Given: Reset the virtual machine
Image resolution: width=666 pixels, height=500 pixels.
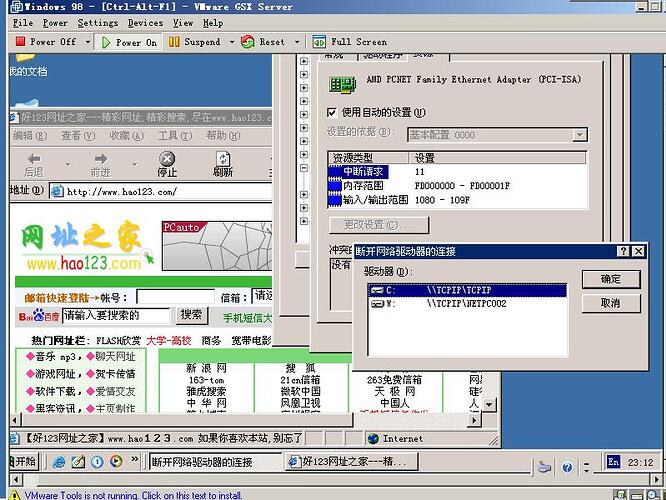Looking at the screenshot, I should pos(264,42).
